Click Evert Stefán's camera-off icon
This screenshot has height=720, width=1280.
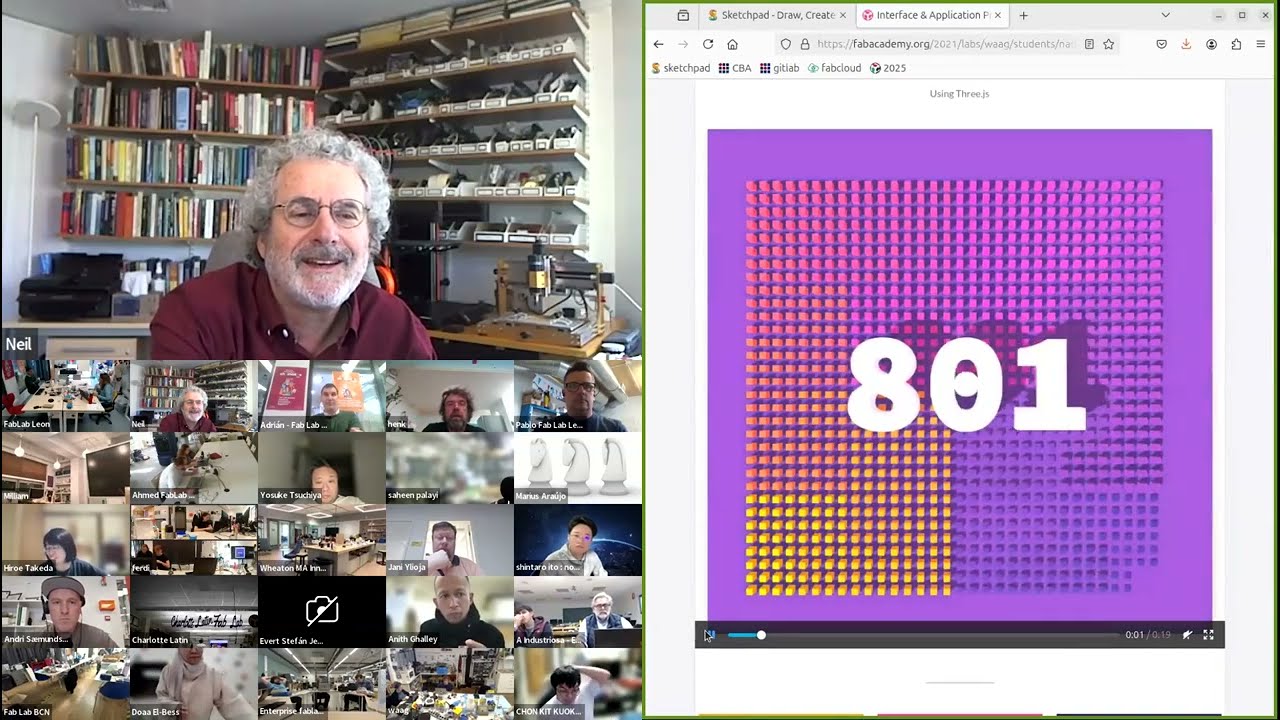321,609
